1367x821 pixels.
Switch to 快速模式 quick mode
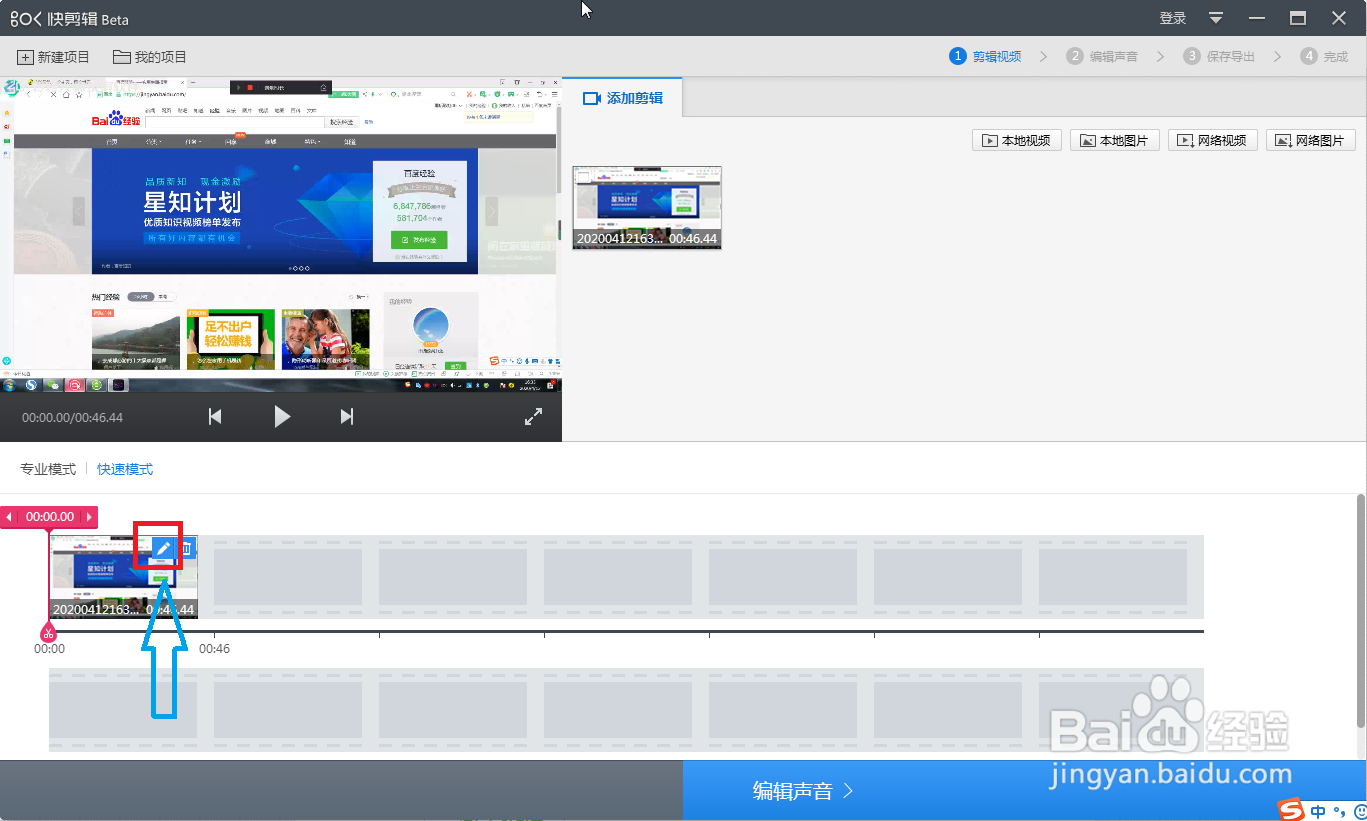pyautogui.click(x=125, y=469)
